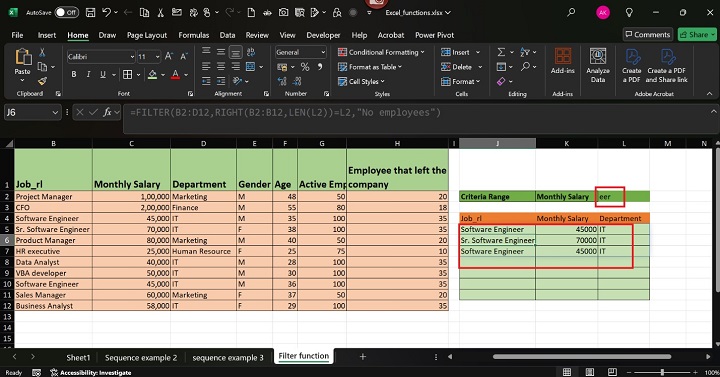Click the Create a PDF icon

click(x=632, y=65)
